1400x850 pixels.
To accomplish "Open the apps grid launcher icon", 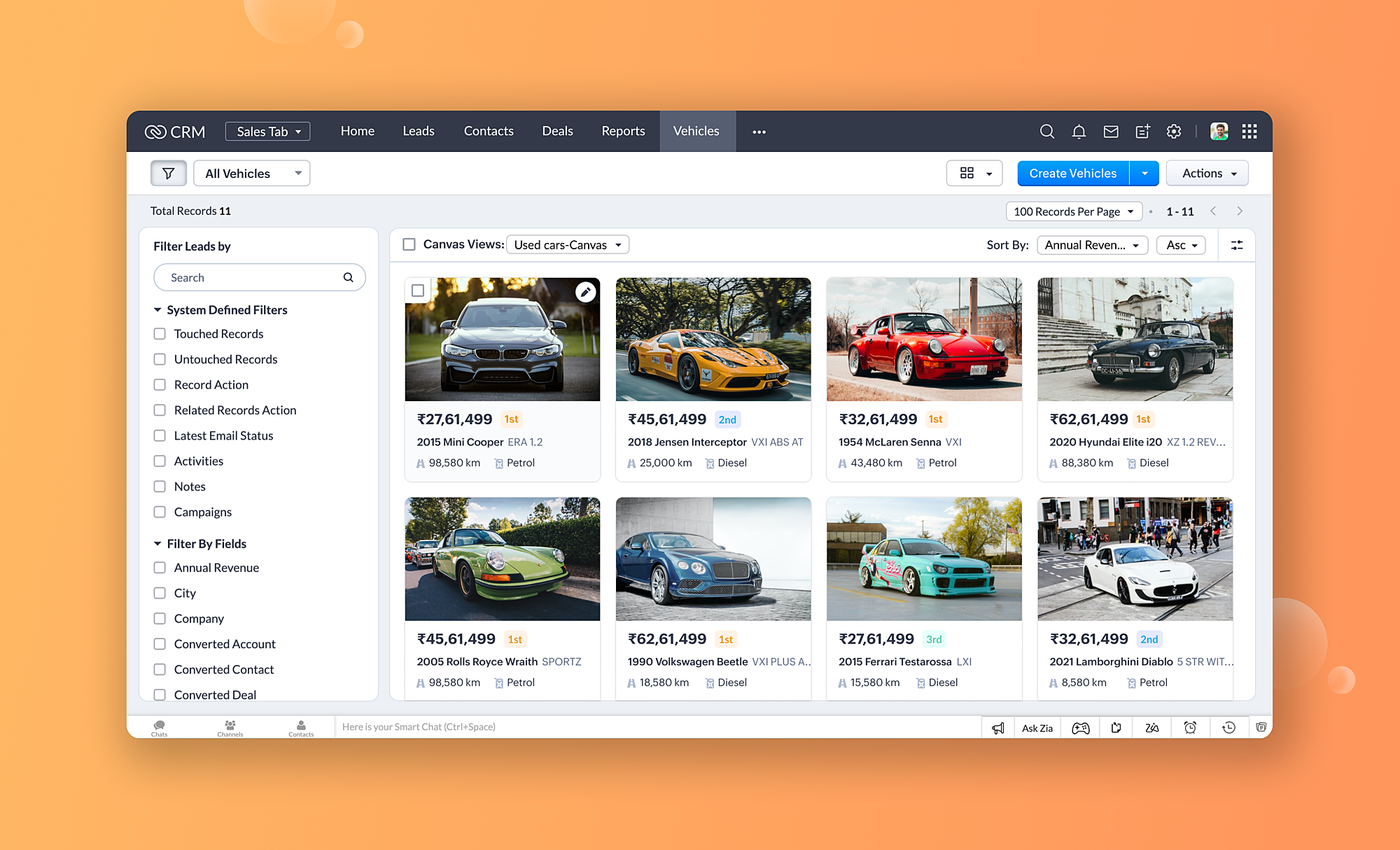I will (1249, 132).
